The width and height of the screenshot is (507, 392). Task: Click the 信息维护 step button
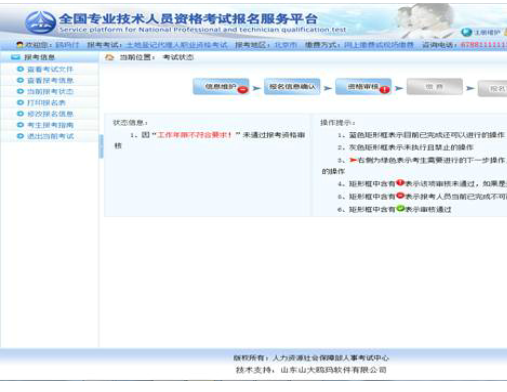click(221, 87)
